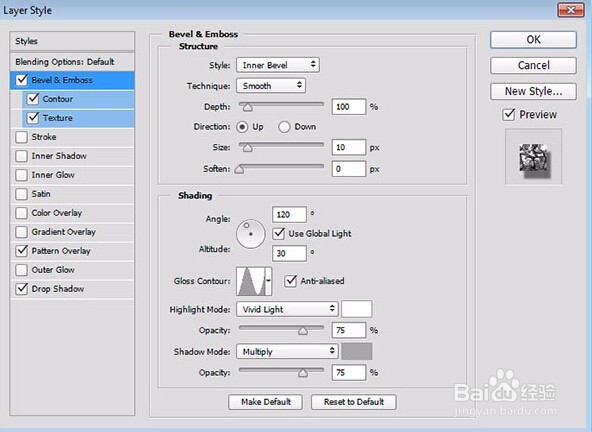Click the Size slider handle
The height and width of the screenshot is (432, 592).
pos(248,148)
